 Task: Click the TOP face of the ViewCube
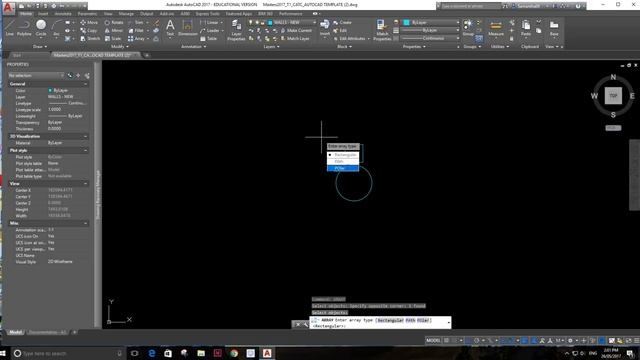pos(613,96)
